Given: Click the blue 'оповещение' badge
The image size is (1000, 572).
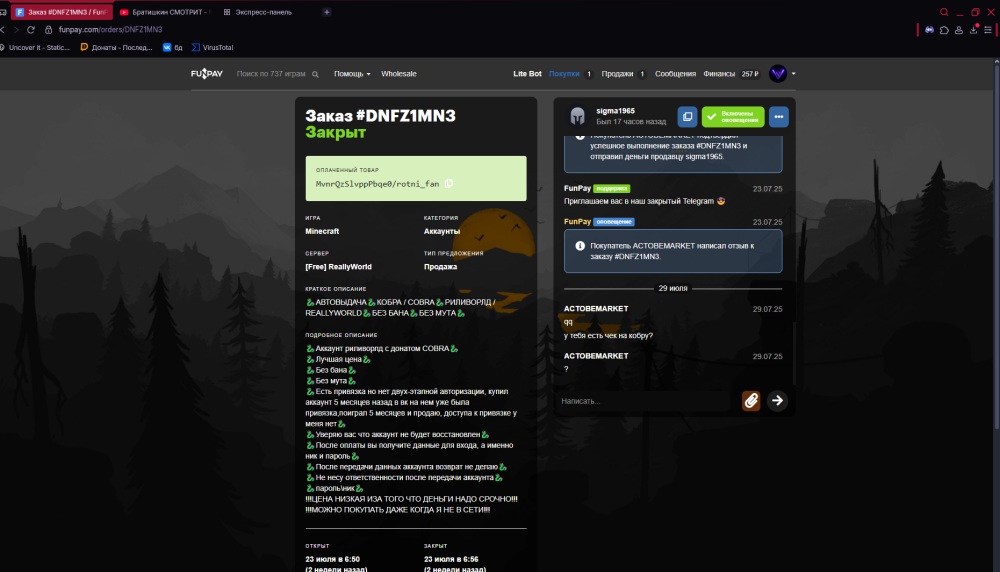Looking at the screenshot, I should pyautogui.click(x=614, y=222).
